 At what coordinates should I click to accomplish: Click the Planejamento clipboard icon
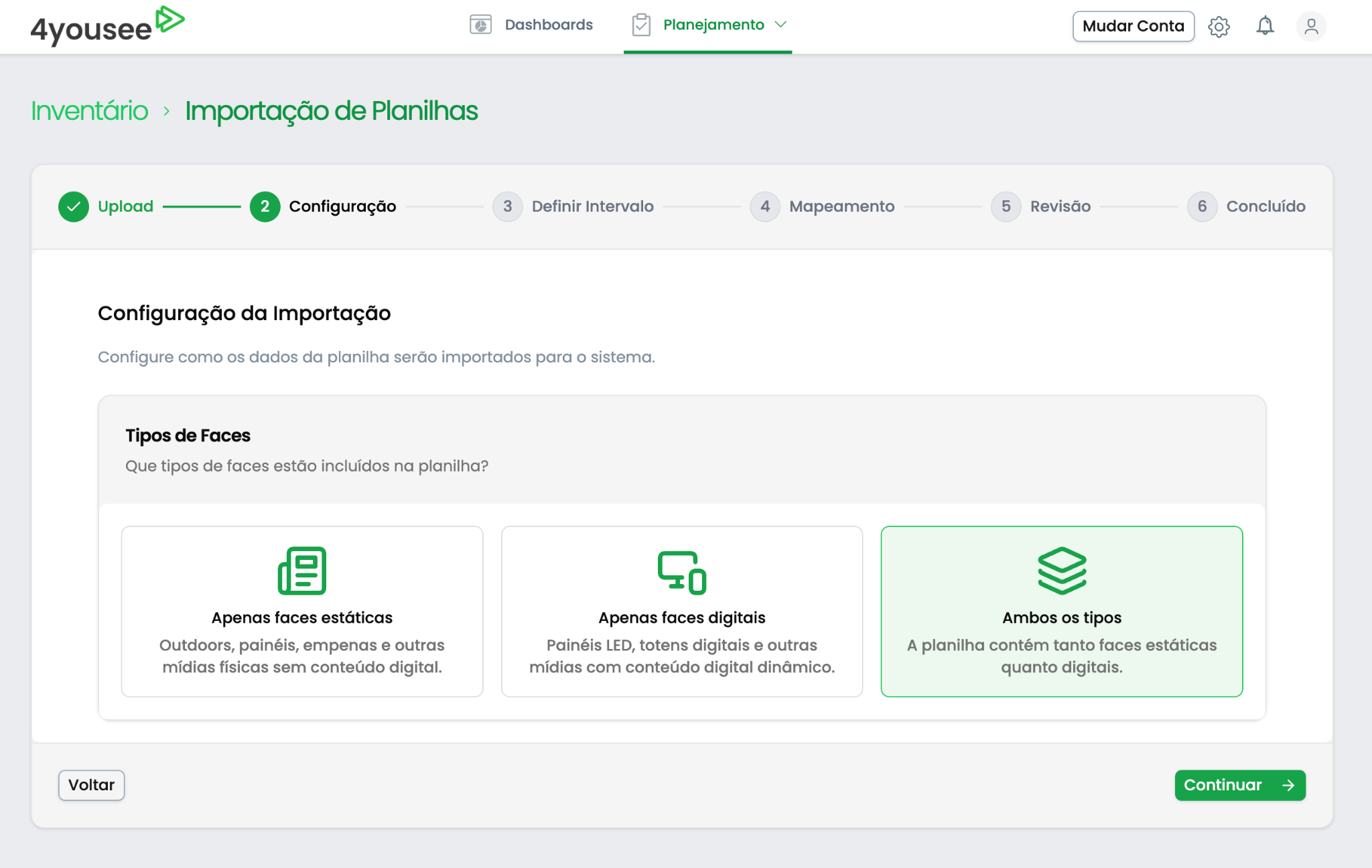[x=641, y=25]
